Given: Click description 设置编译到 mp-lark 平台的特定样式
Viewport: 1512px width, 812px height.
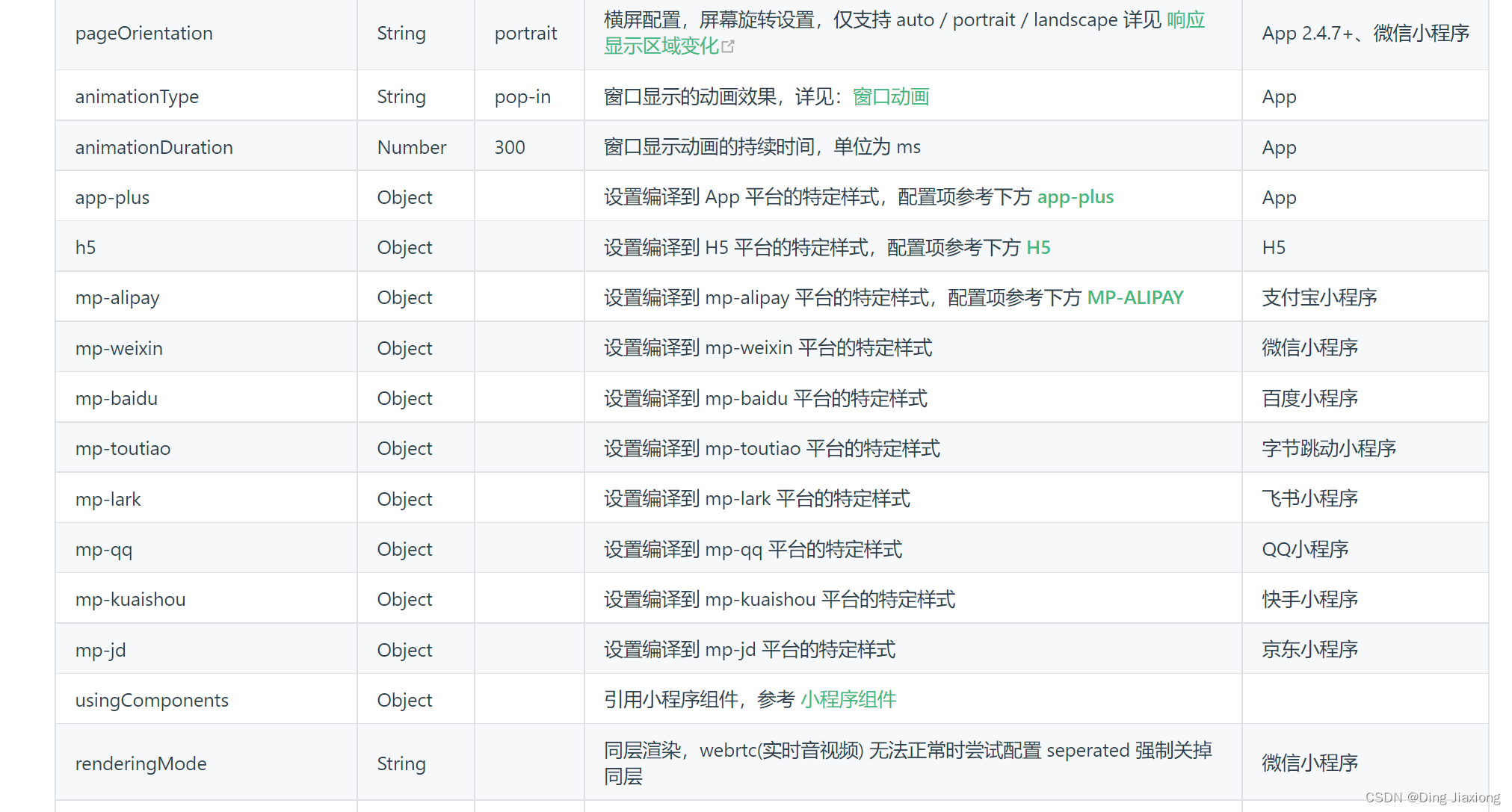Looking at the screenshot, I should (x=757, y=499).
